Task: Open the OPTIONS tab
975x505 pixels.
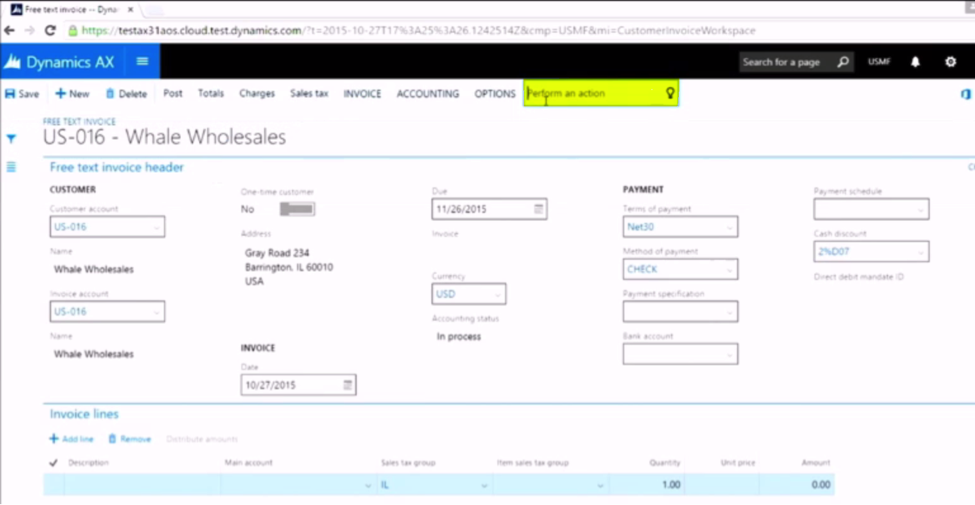Action: coord(495,94)
